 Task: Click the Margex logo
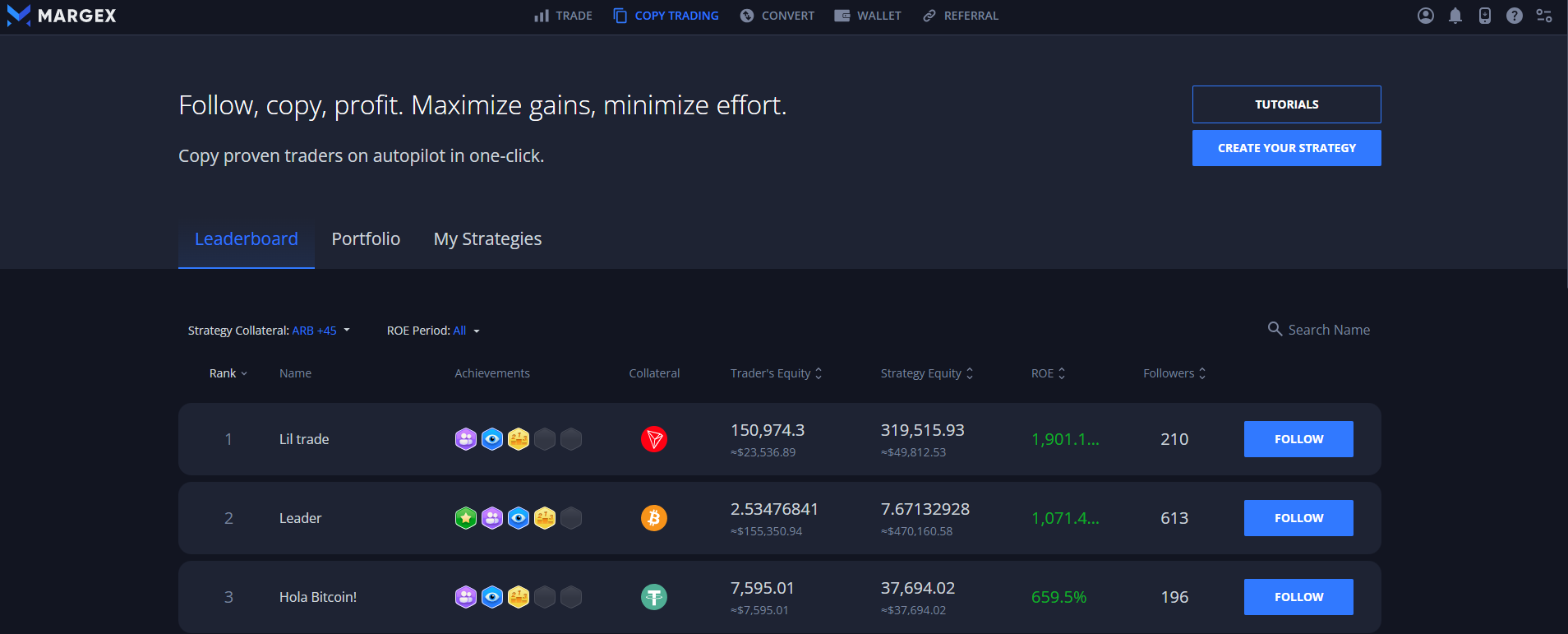[x=62, y=16]
